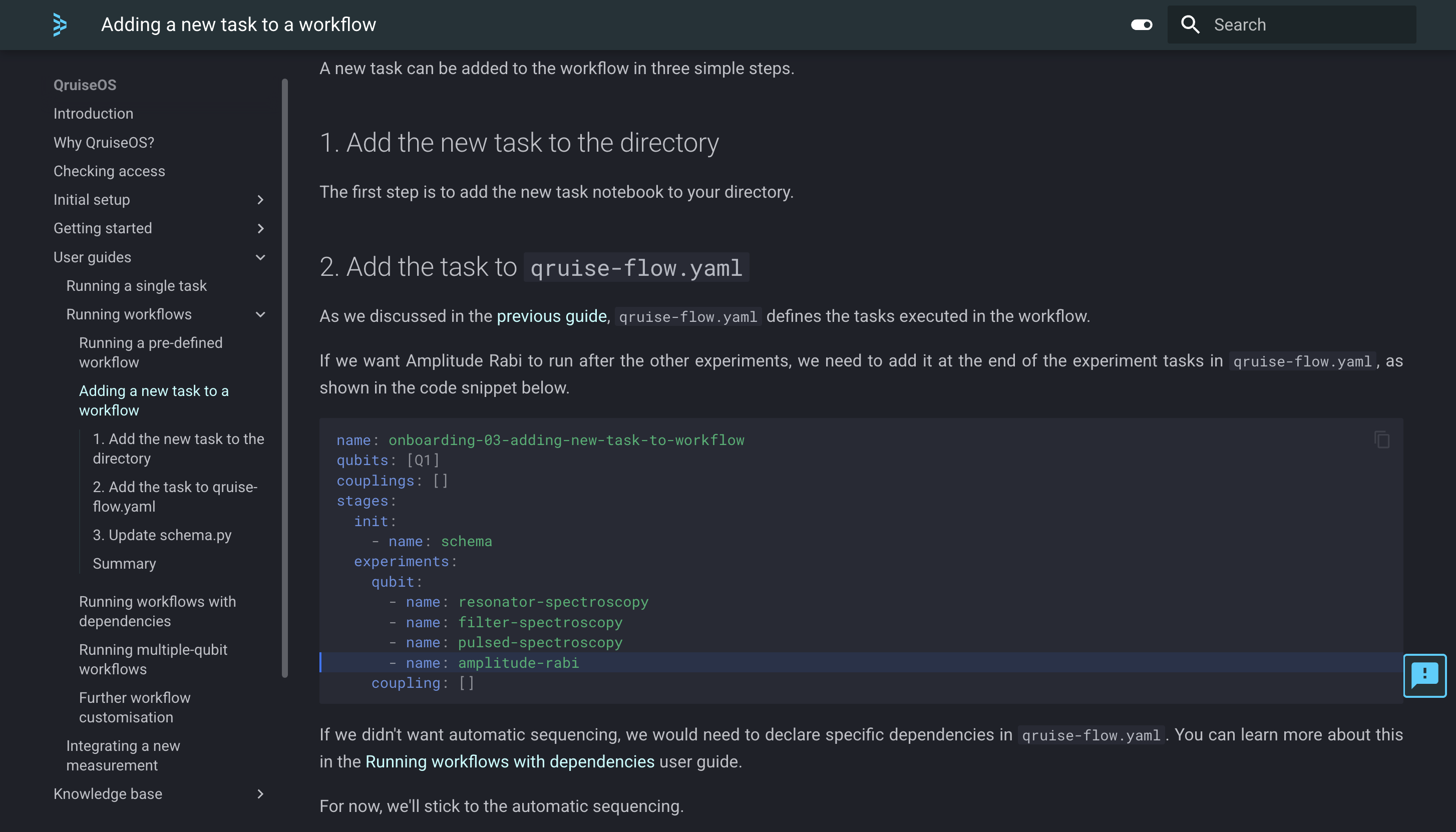
Task: Open the Checking access page
Action: tap(109, 171)
